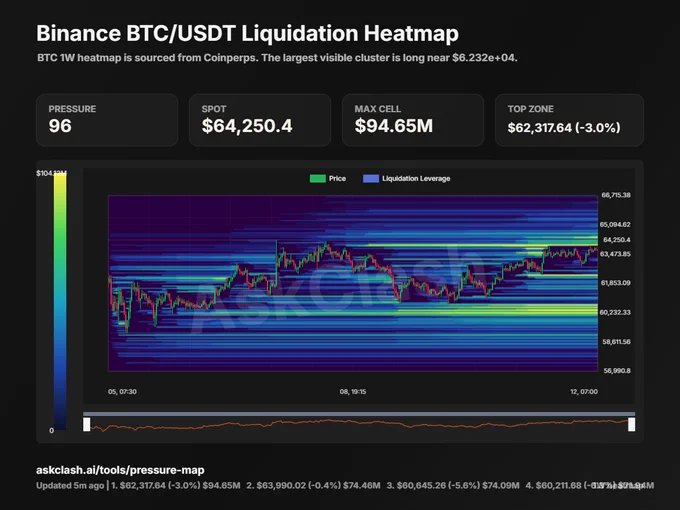680x510 pixels.
Task: Click zone 4 $60,211.68 entry
Action: (590, 486)
